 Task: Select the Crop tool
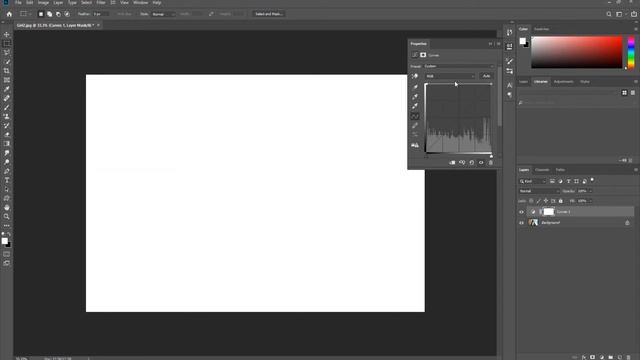7,71
